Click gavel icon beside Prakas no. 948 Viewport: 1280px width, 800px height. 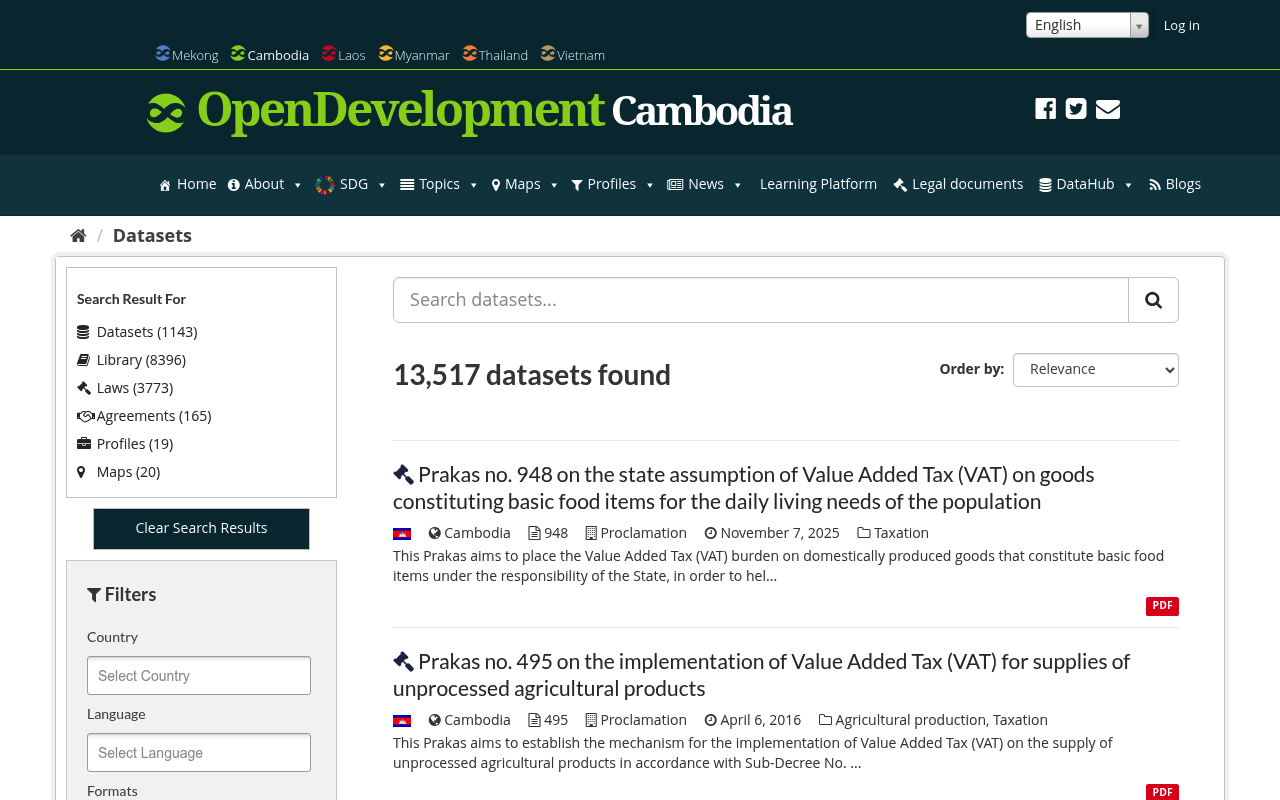click(x=403, y=475)
